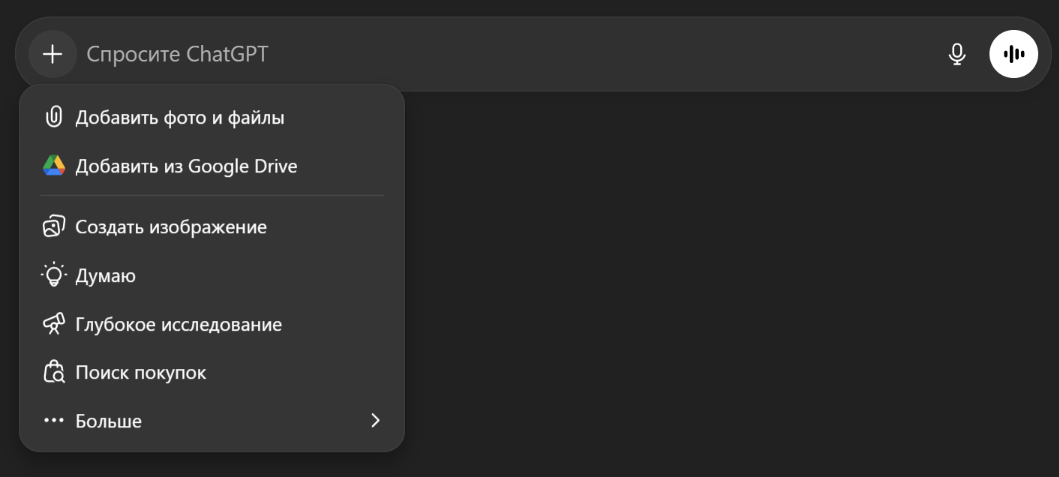Select Создать изображение menu entry
The image size is (1059, 477).
click(x=171, y=227)
